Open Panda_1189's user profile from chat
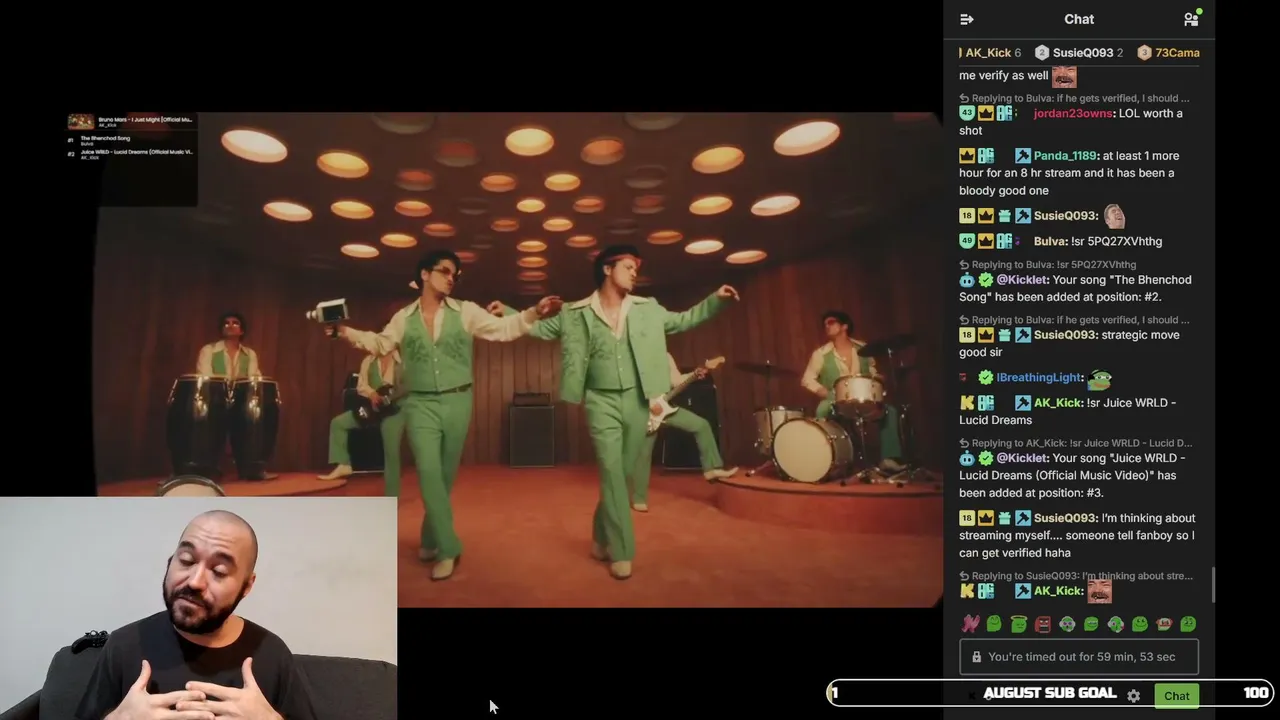The width and height of the screenshot is (1280, 720). (x=1065, y=156)
